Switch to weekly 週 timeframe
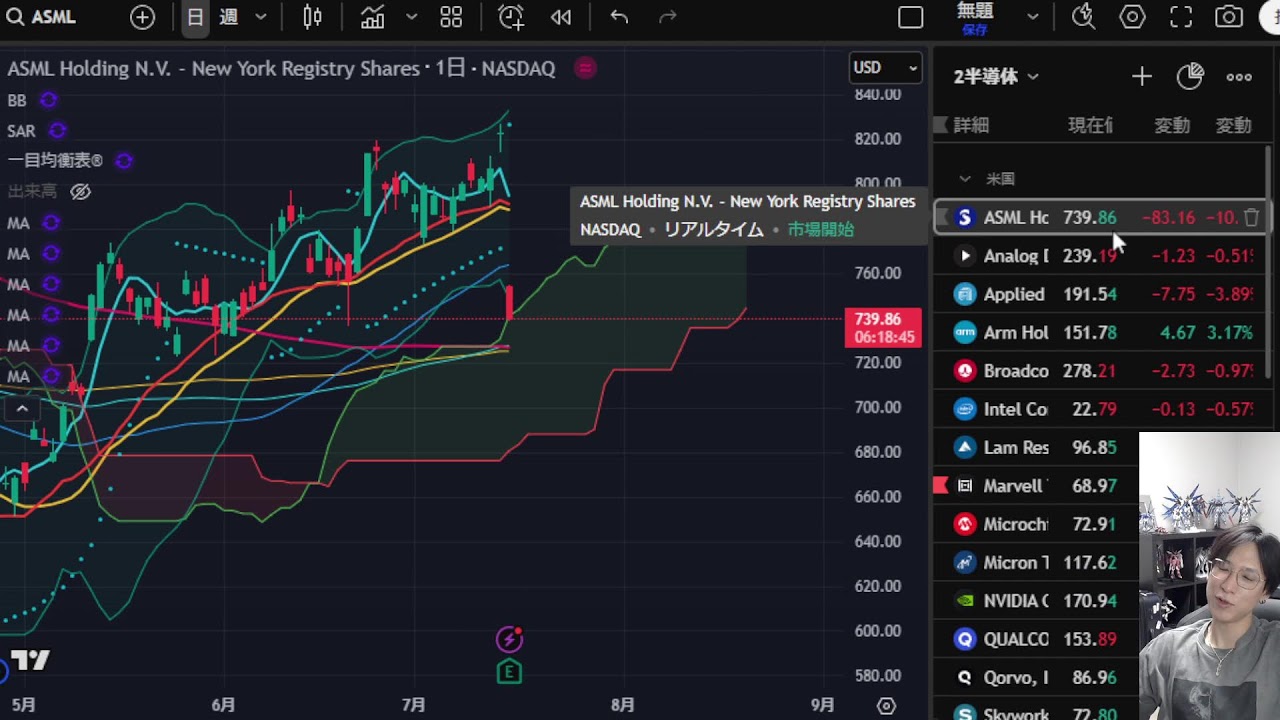 [229, 17]
